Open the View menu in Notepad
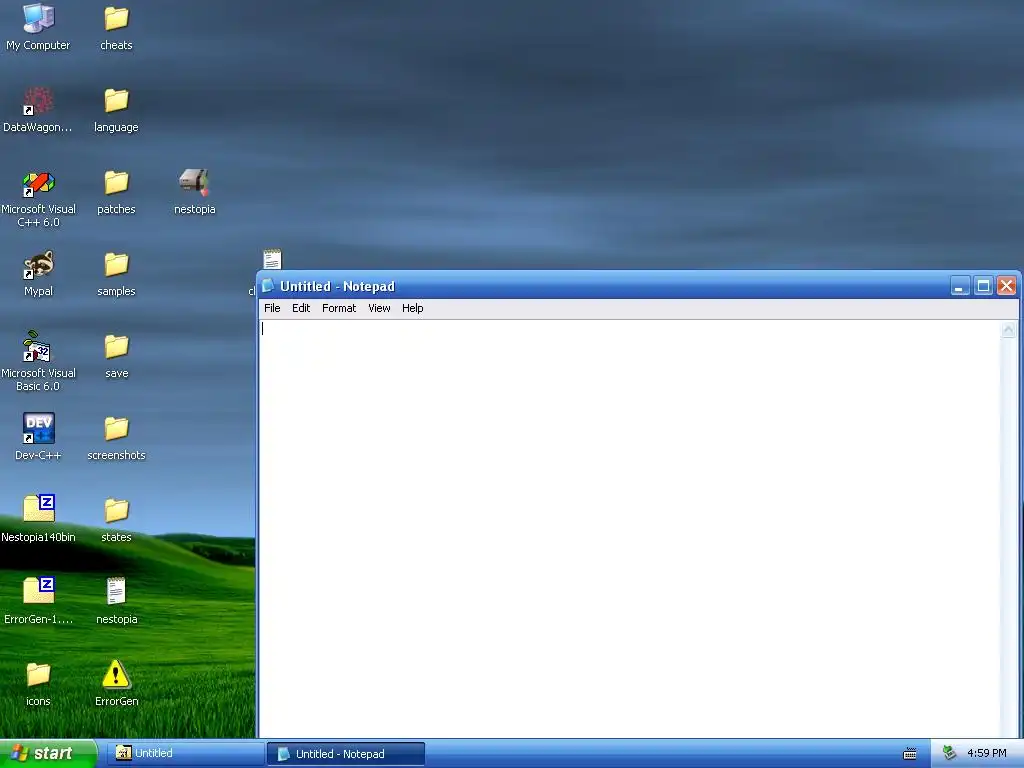Image resolution: width=1024 pixels, height=768 pixels. pos(379,308)
